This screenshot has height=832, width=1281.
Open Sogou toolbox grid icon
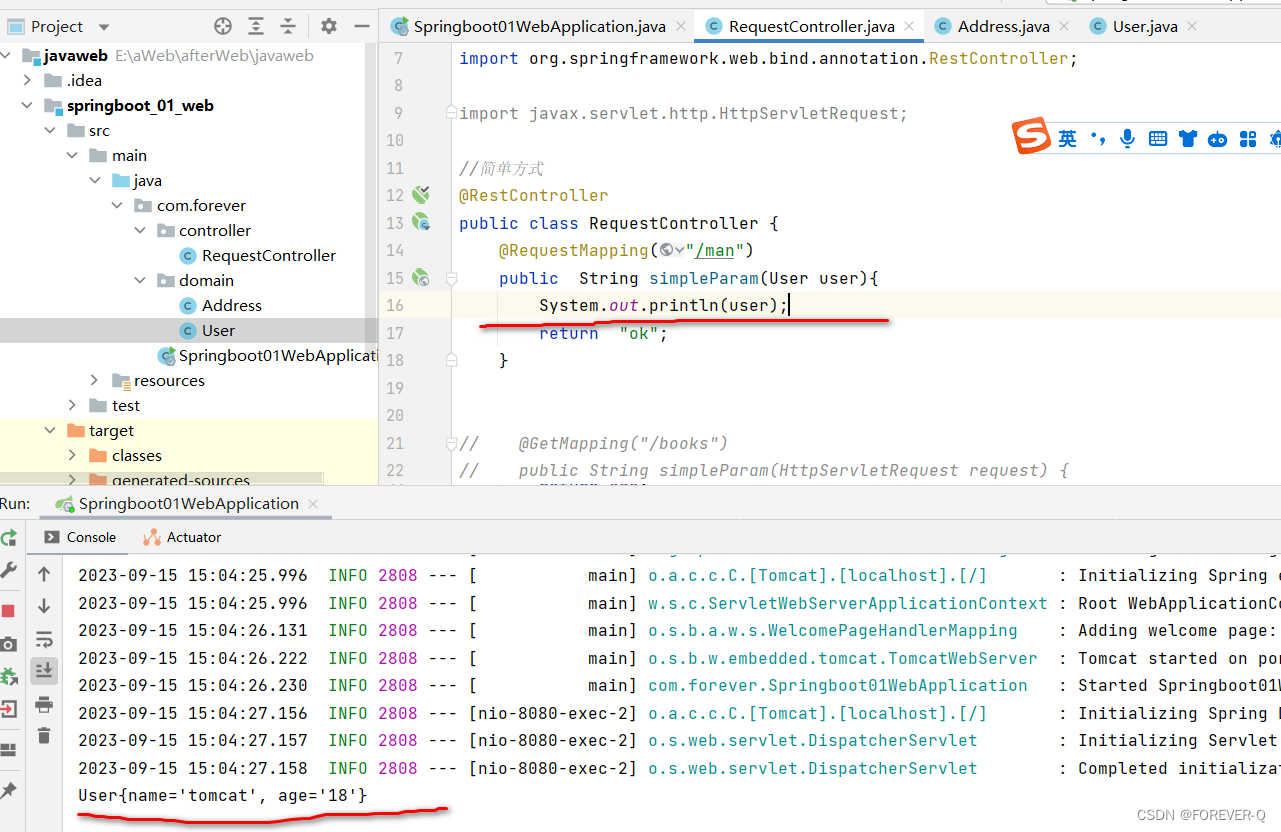[1247, 139]
